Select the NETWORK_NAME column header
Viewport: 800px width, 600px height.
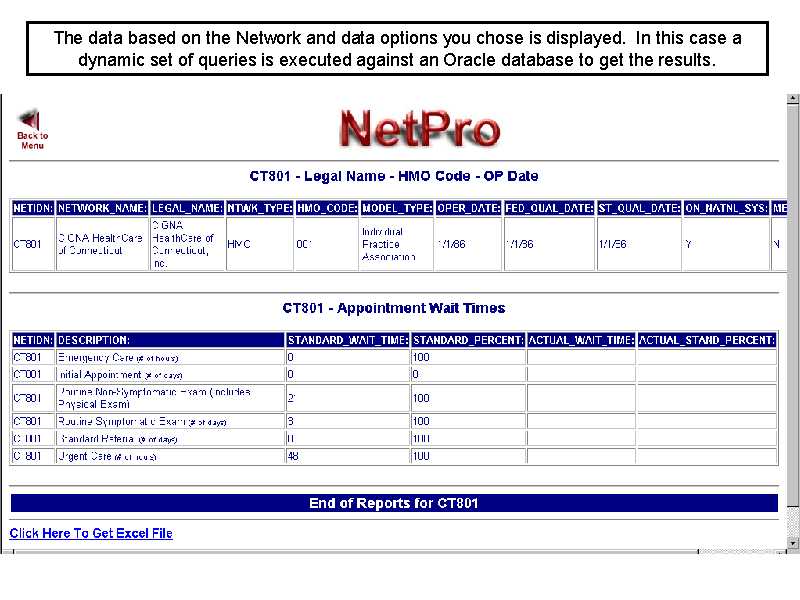pos(102,209)
